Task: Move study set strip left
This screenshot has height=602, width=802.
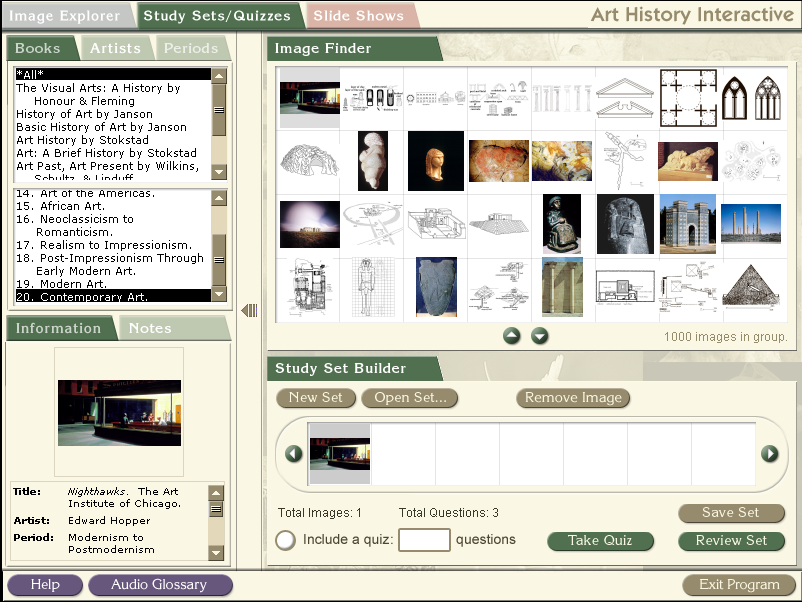Action: click(x=294, y=453)
